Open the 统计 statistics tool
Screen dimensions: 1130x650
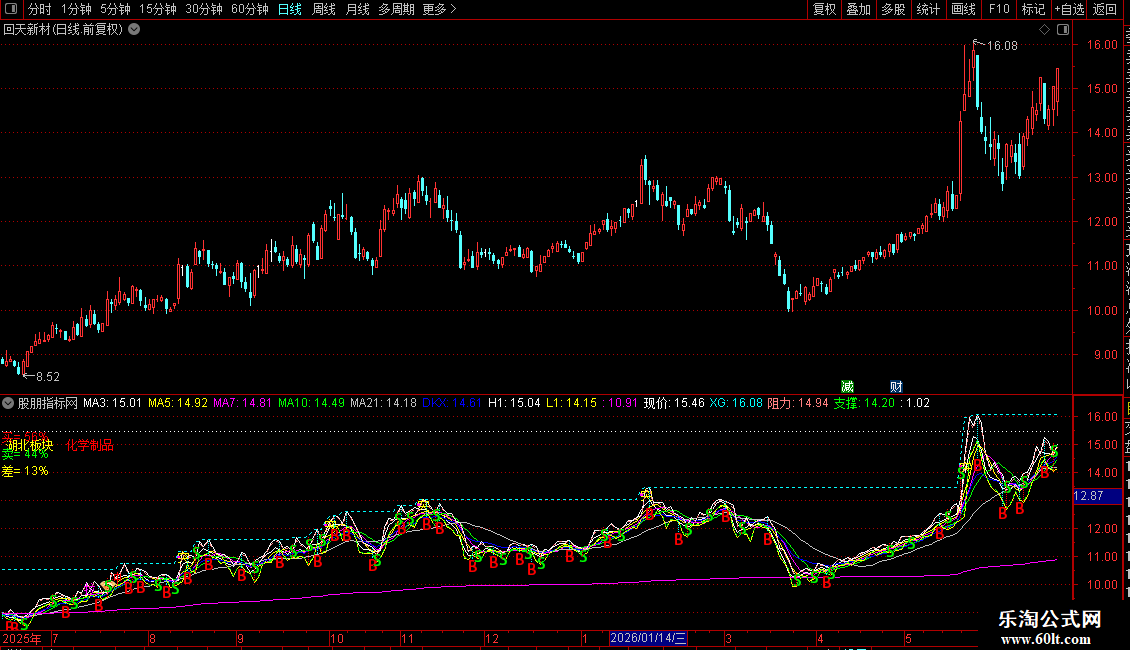928,9
